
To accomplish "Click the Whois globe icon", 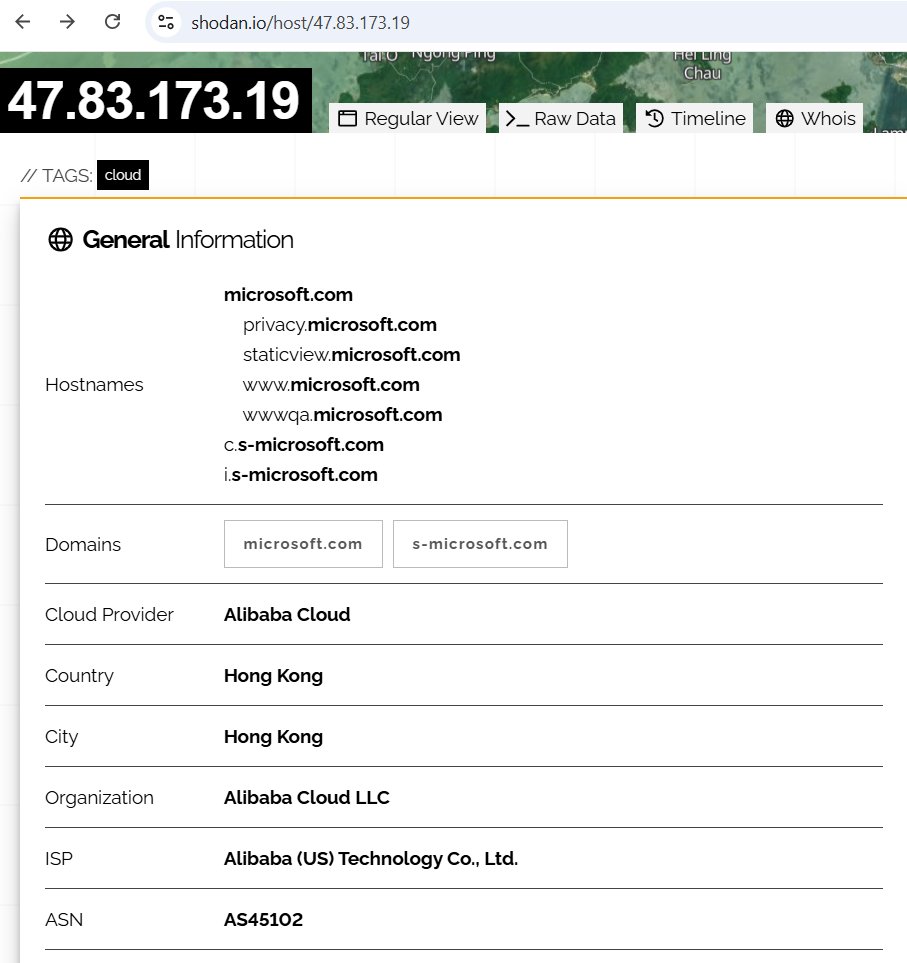I will coord(785,119).
